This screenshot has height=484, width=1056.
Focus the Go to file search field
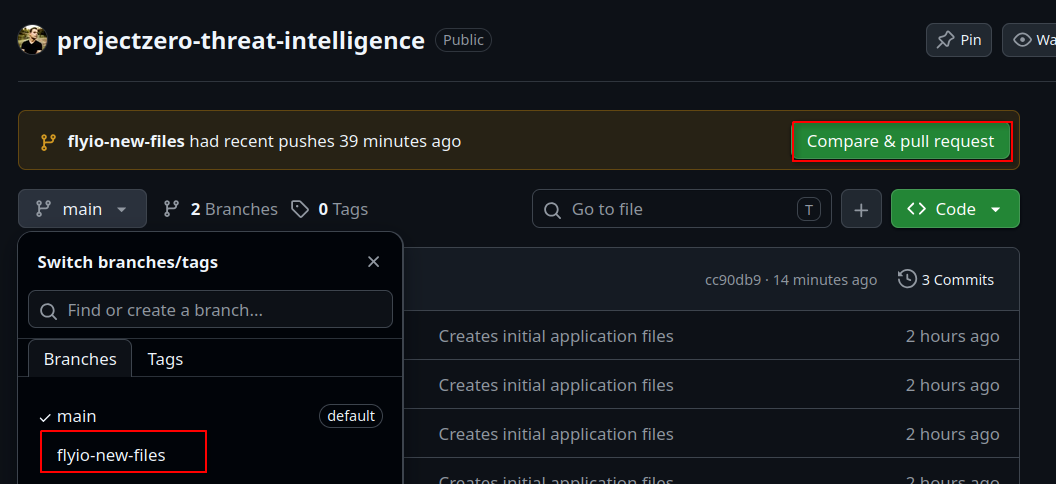682,209
